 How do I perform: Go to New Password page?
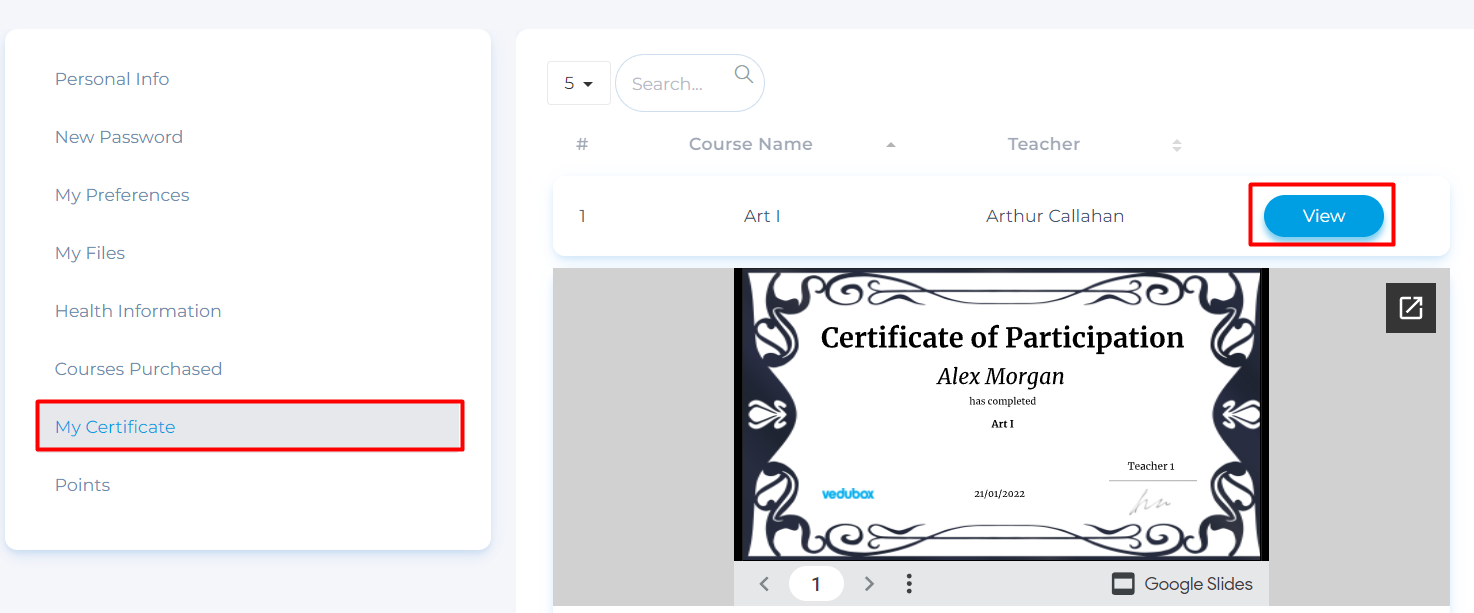tap(119, 137)
